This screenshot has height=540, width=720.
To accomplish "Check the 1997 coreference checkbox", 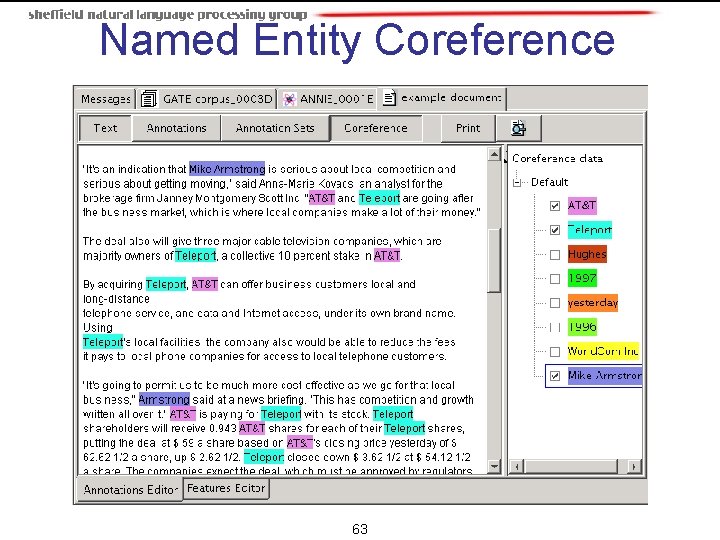I will pyautogui.click(x=555, y=279).
